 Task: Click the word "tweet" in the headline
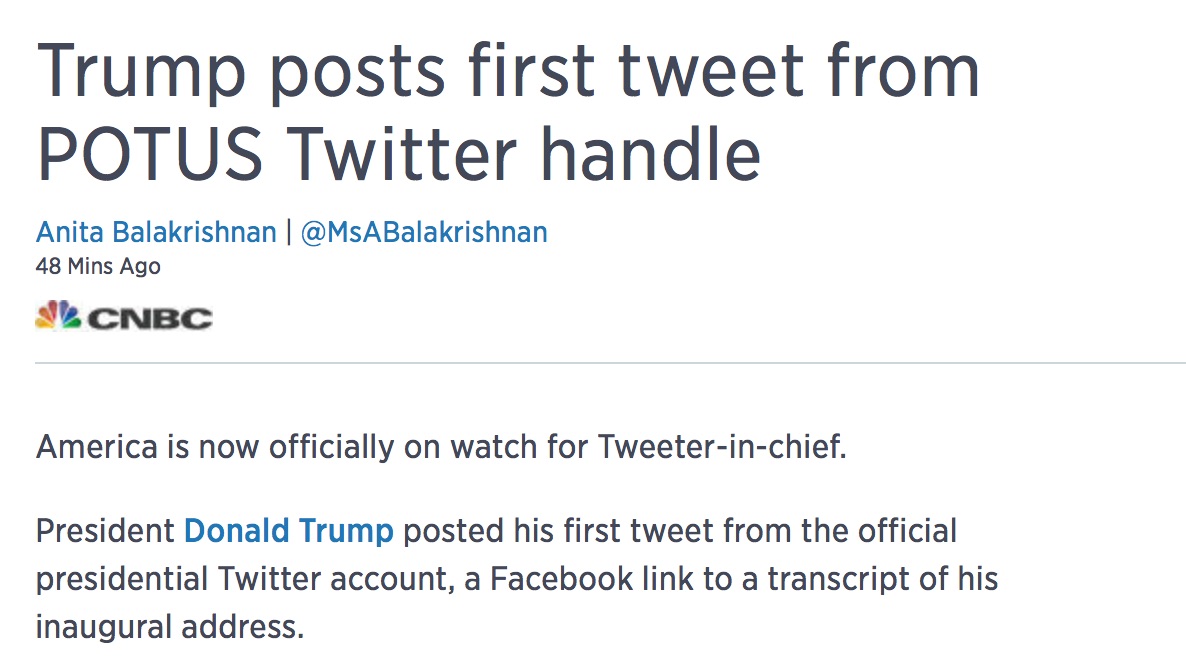(710, 73)
